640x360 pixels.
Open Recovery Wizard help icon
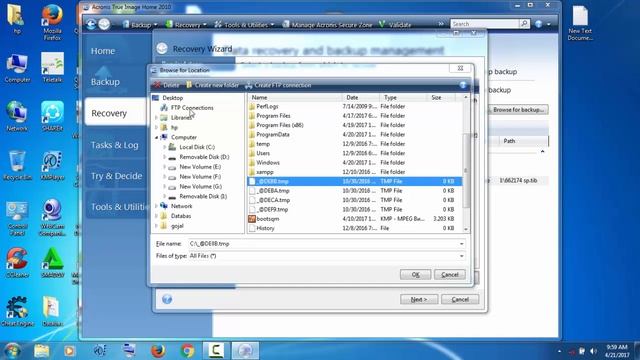click(167, 299)
